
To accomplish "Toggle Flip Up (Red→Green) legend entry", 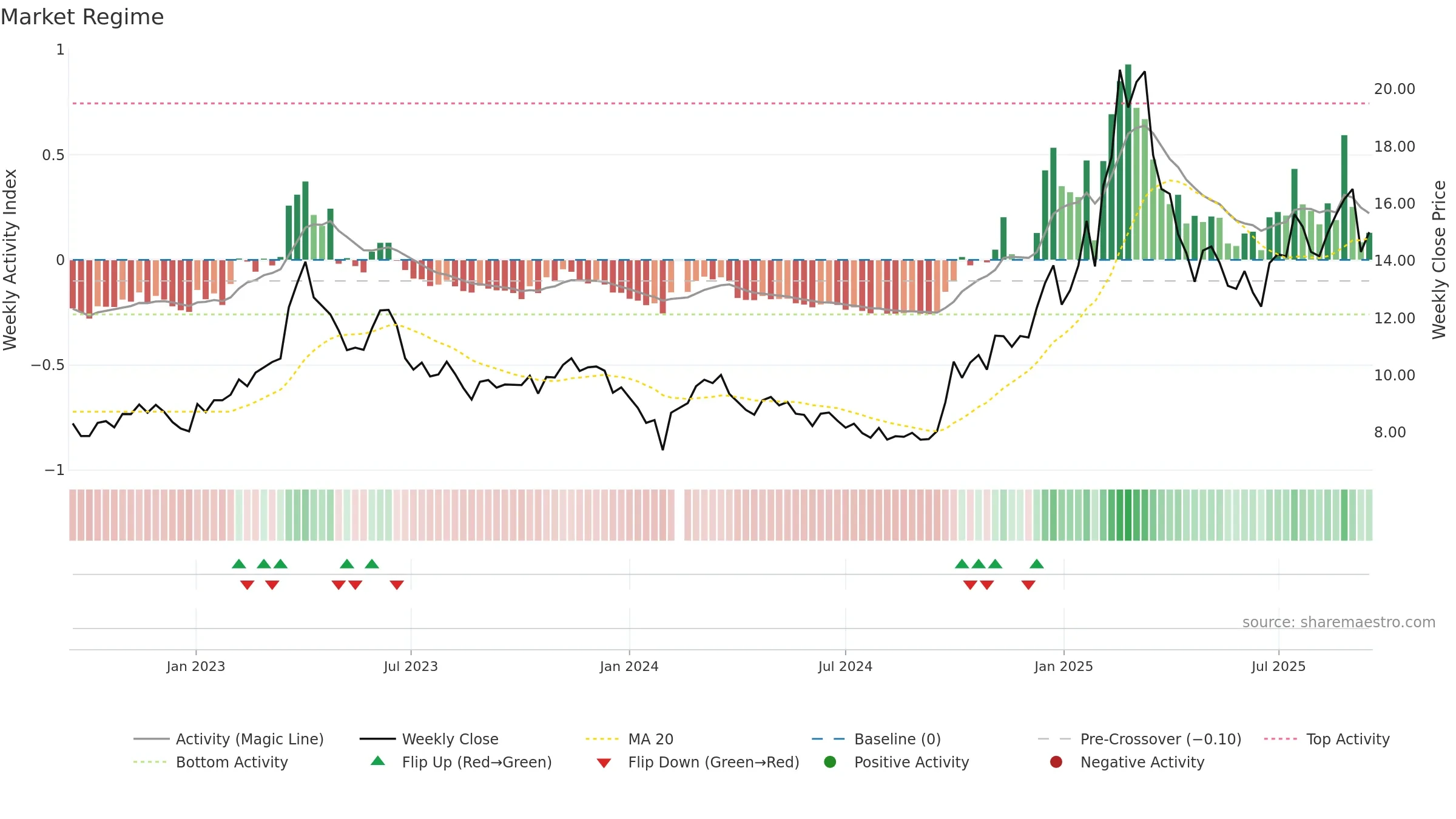I will click(461, 762).
